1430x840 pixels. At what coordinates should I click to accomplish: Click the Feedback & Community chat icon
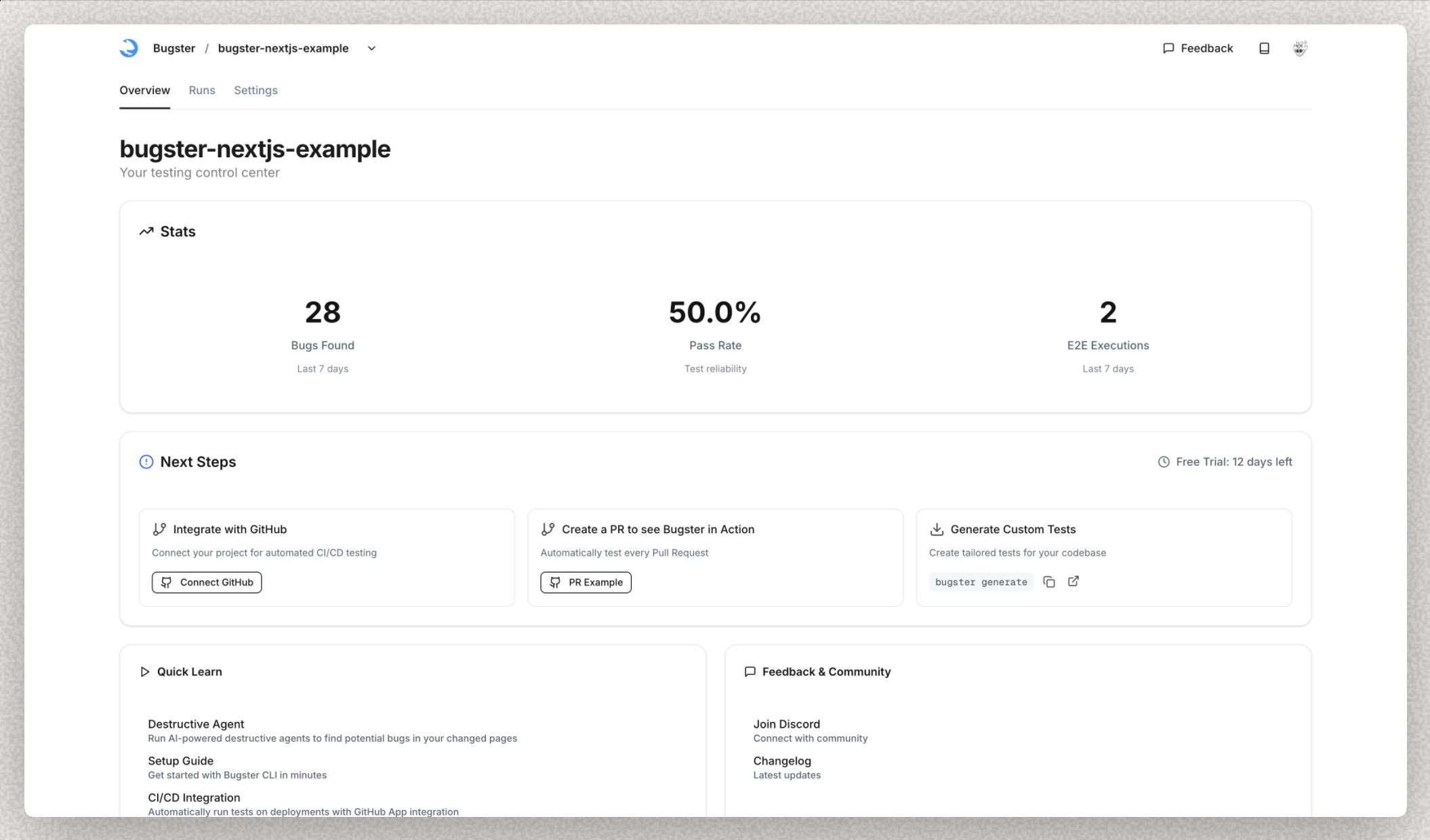750,672
